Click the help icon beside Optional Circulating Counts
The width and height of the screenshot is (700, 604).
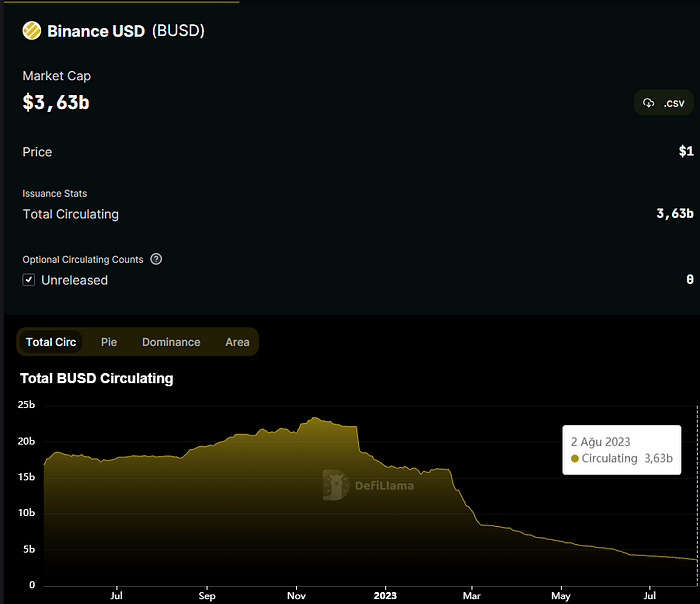[156, 259]
